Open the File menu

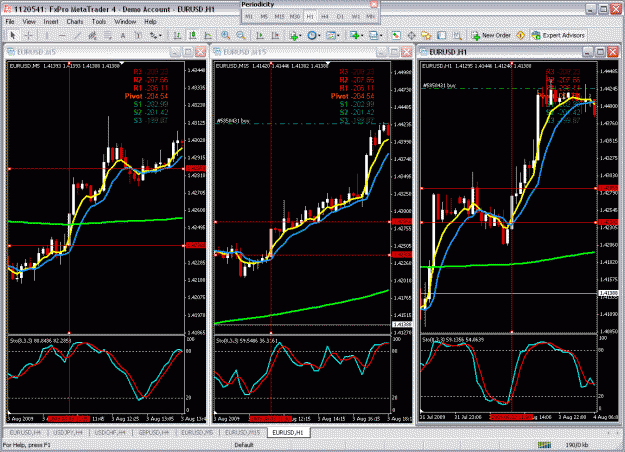10,22
